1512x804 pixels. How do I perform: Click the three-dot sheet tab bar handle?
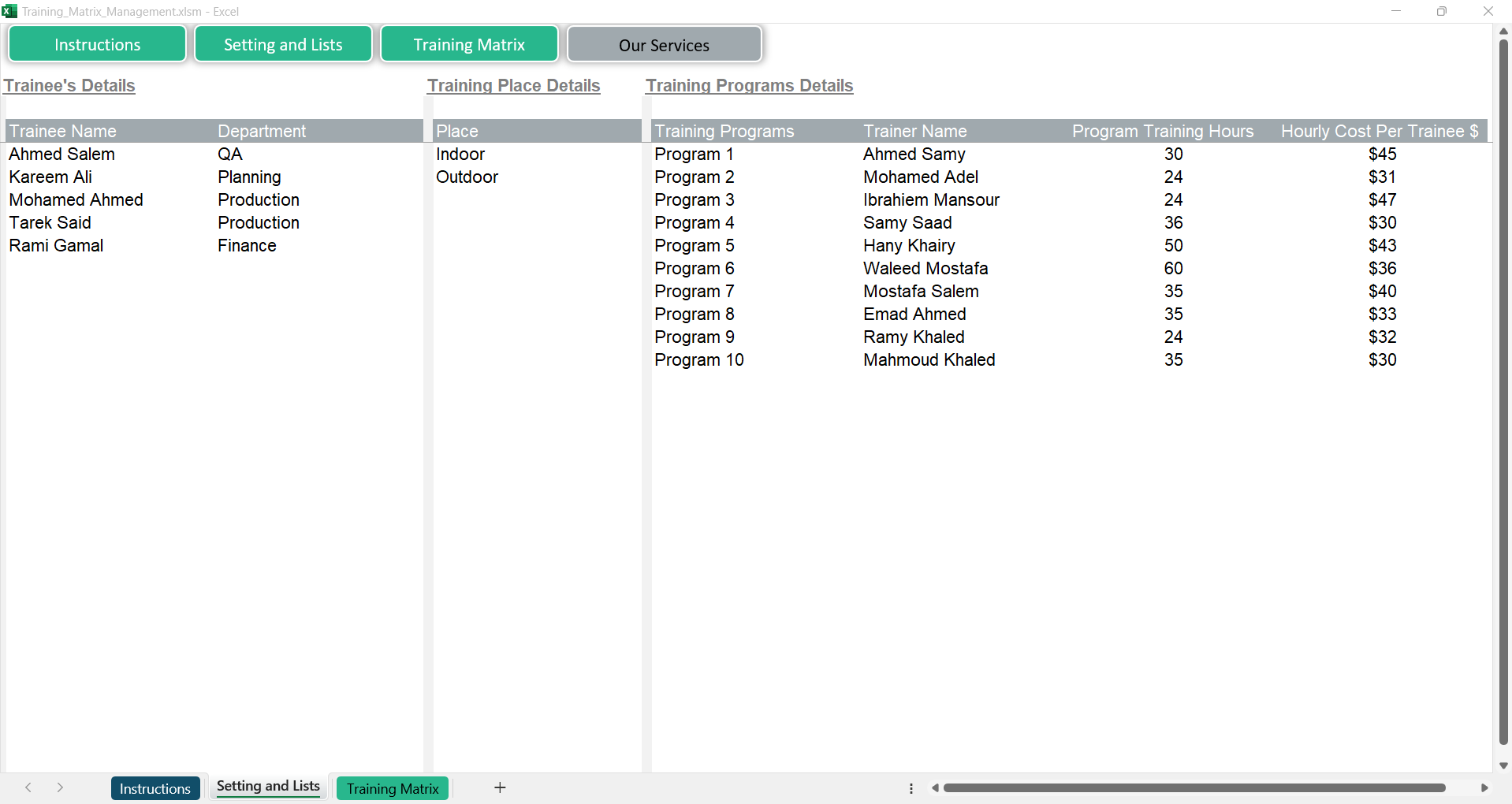pos(911,788)
